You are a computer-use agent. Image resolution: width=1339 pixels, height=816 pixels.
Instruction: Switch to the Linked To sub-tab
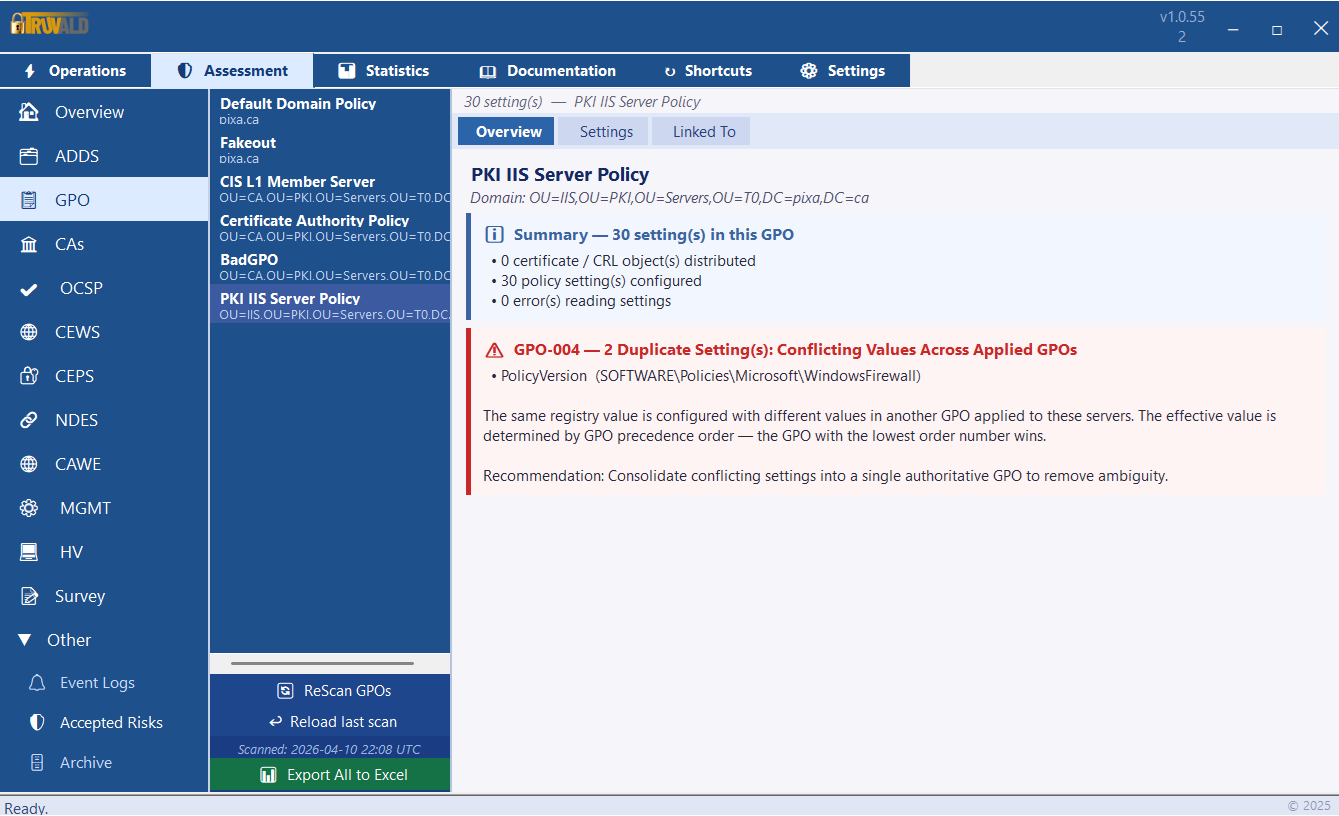click(x=703, y=132)
